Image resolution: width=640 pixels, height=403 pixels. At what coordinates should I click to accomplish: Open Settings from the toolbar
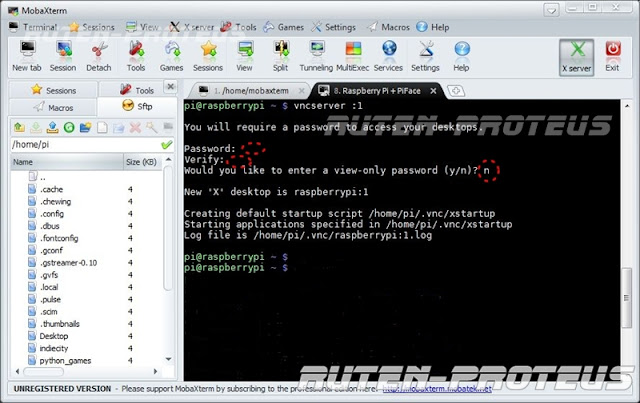click(x=425, y=57)
